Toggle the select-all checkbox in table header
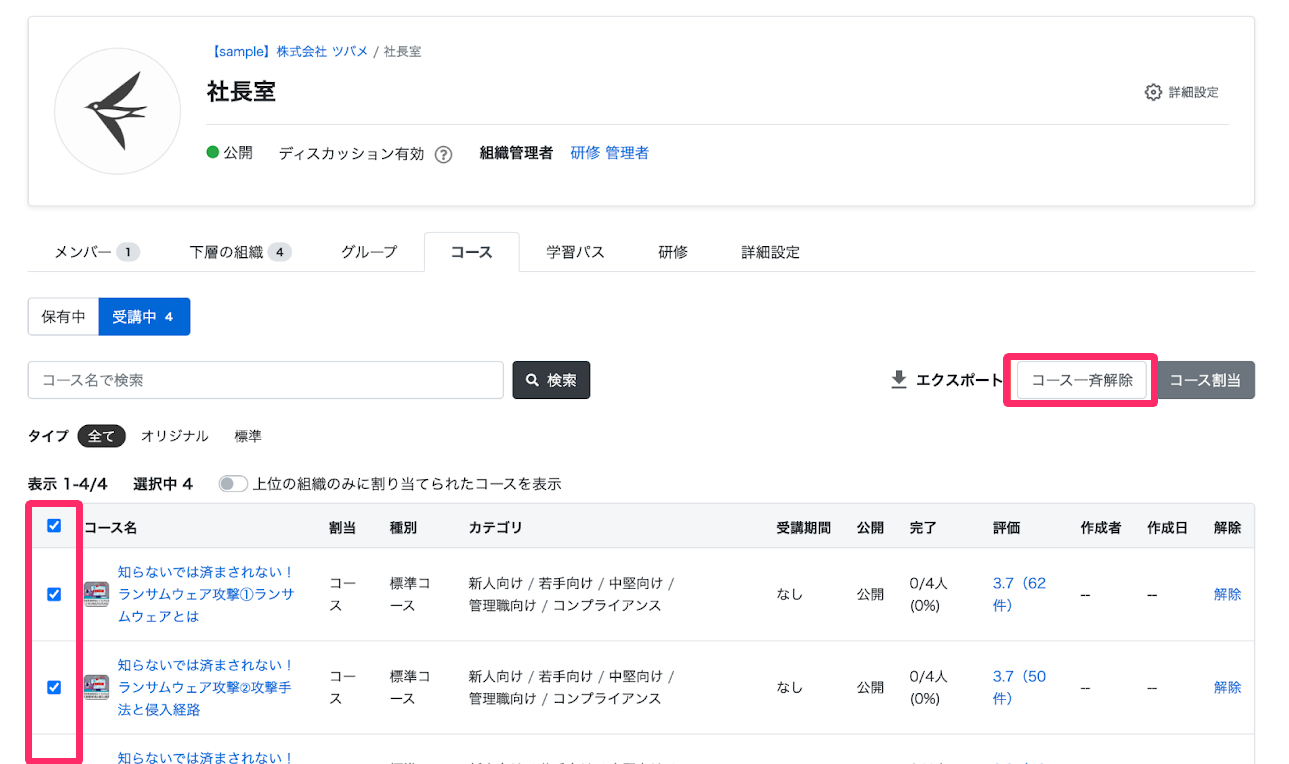 tap(54, 526)
